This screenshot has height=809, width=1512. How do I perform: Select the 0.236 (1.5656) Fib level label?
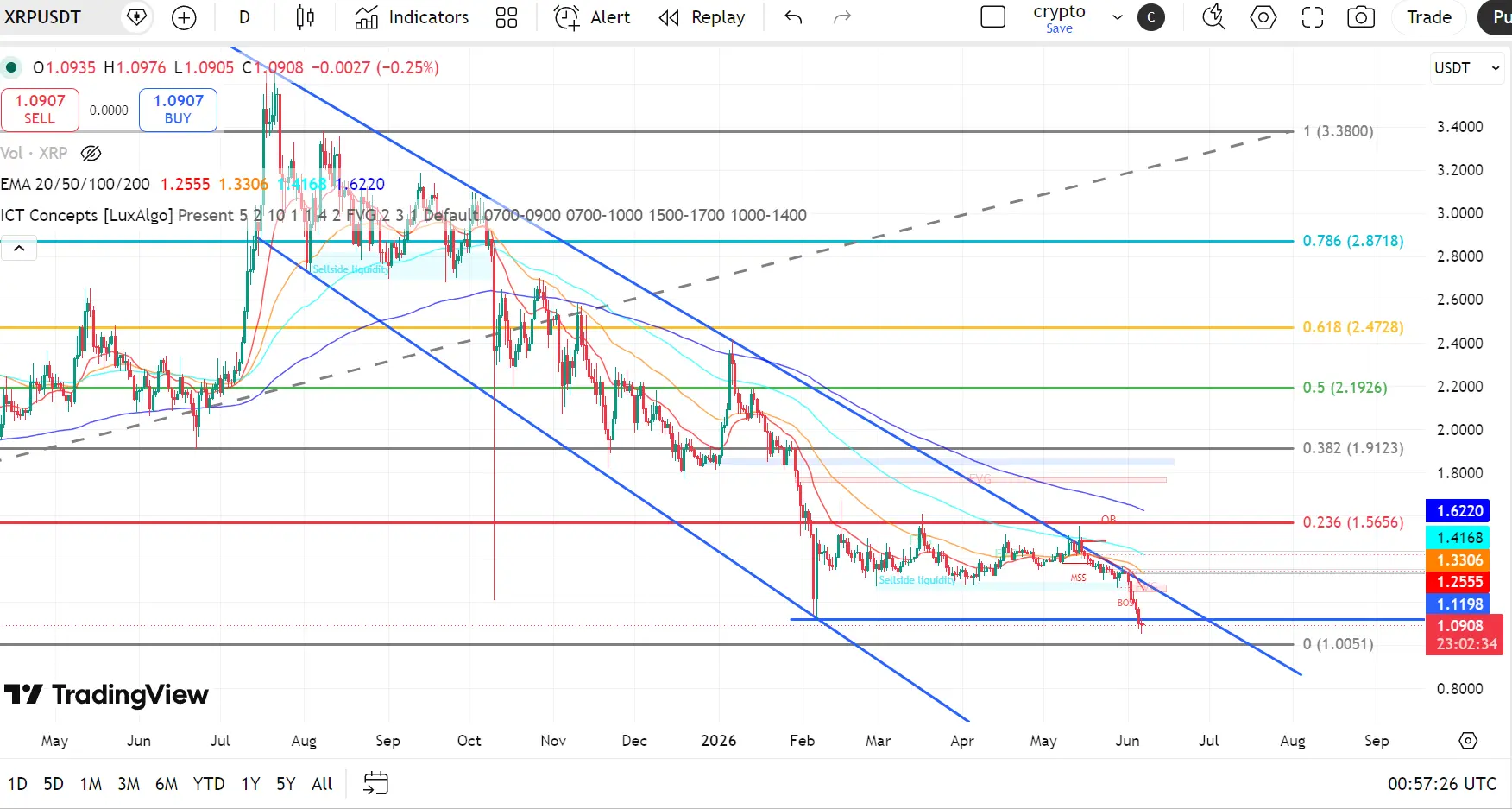pos(1353,522)
